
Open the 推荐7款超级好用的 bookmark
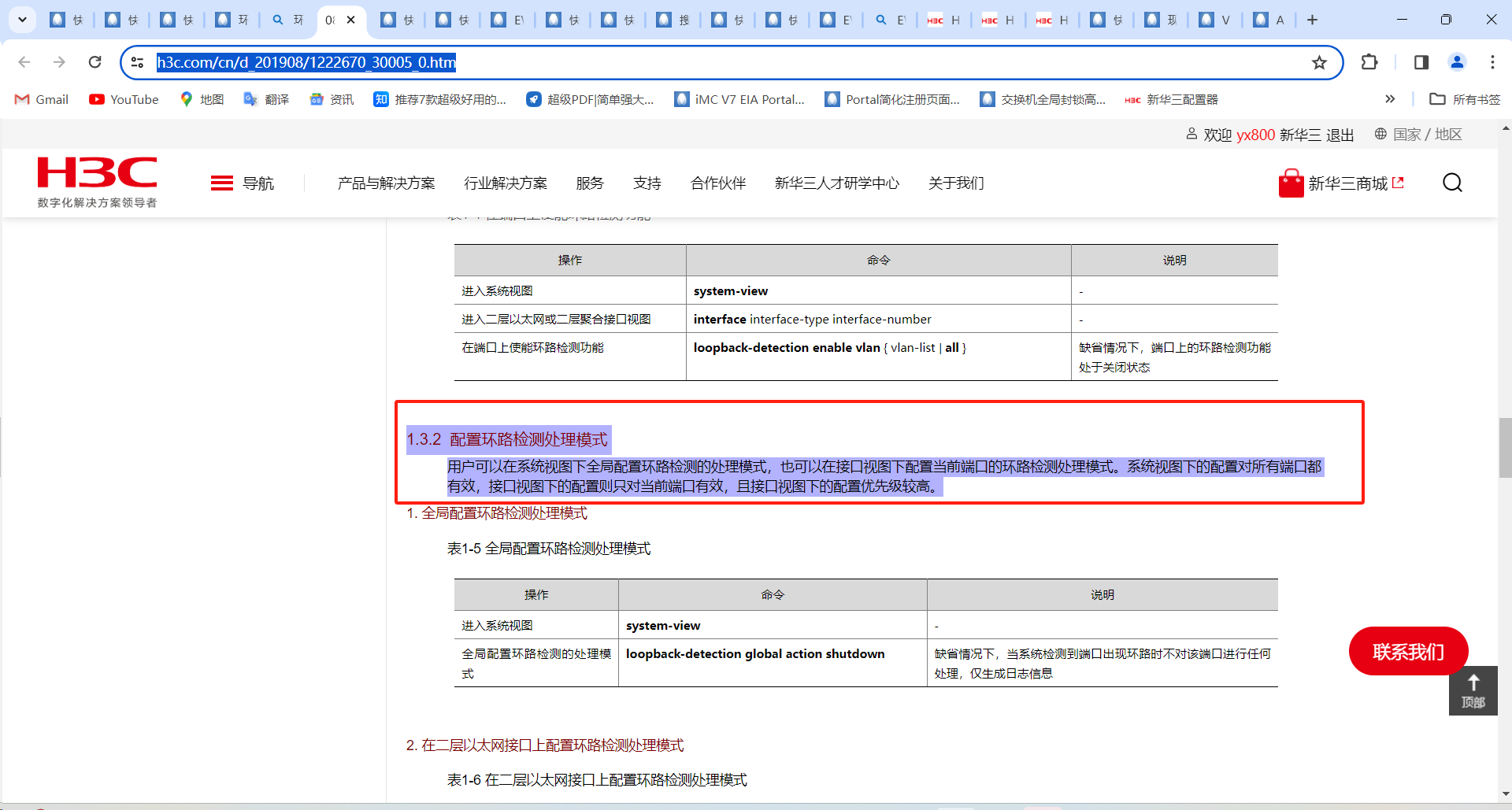(x=440, y=99)
